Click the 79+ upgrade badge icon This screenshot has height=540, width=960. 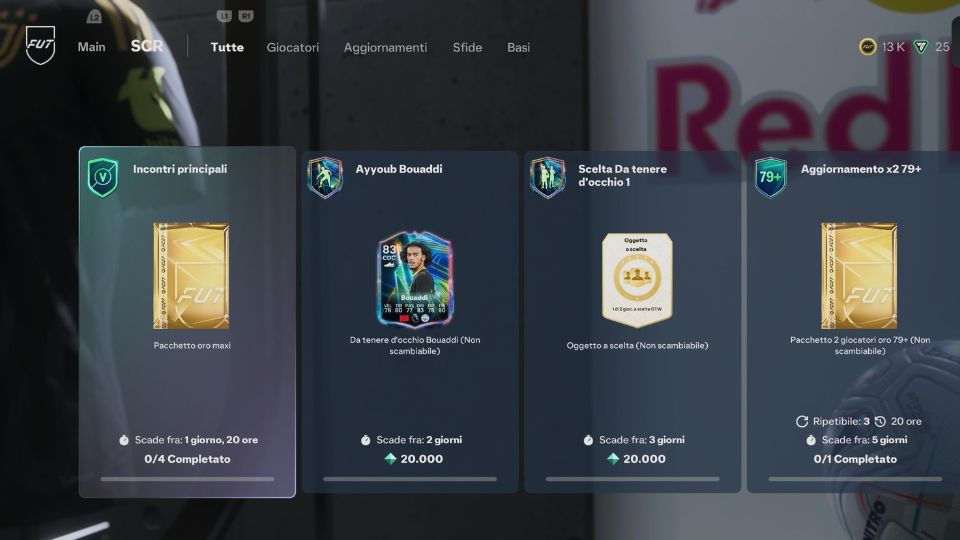[770, 178]
